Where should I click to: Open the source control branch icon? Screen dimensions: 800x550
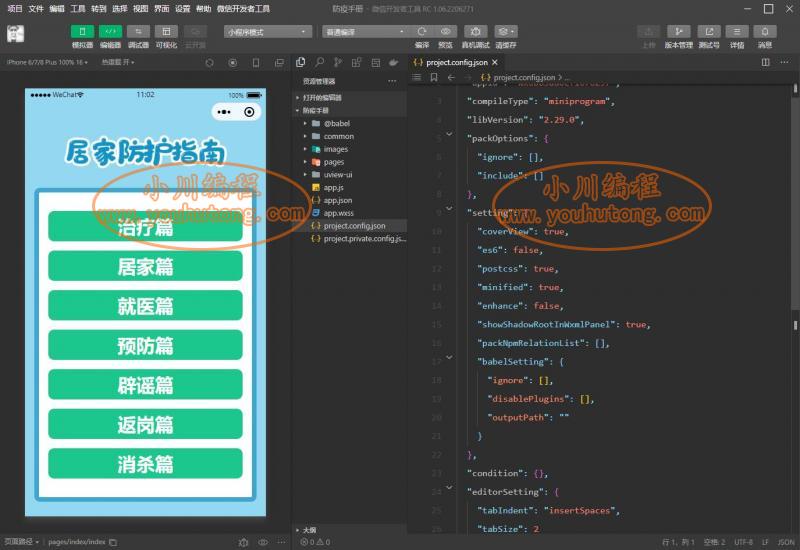click(x=338, y=62)
